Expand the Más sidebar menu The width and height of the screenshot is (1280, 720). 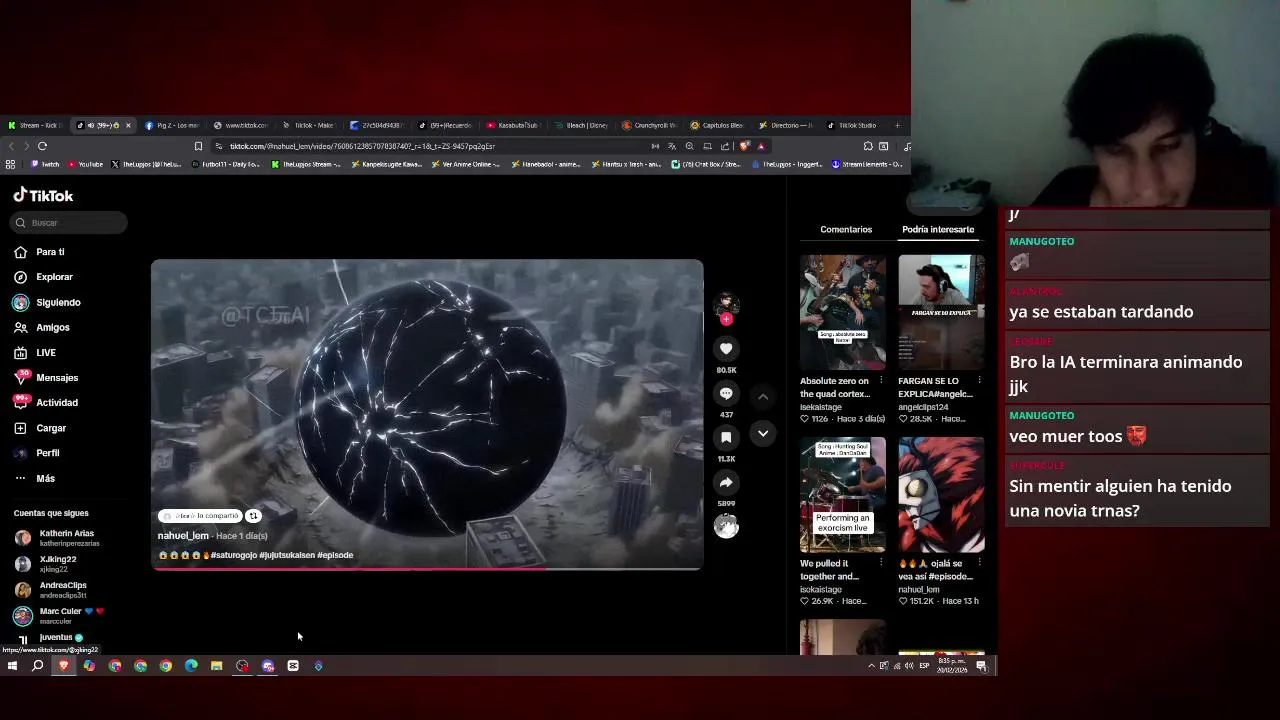click(35, 478)
